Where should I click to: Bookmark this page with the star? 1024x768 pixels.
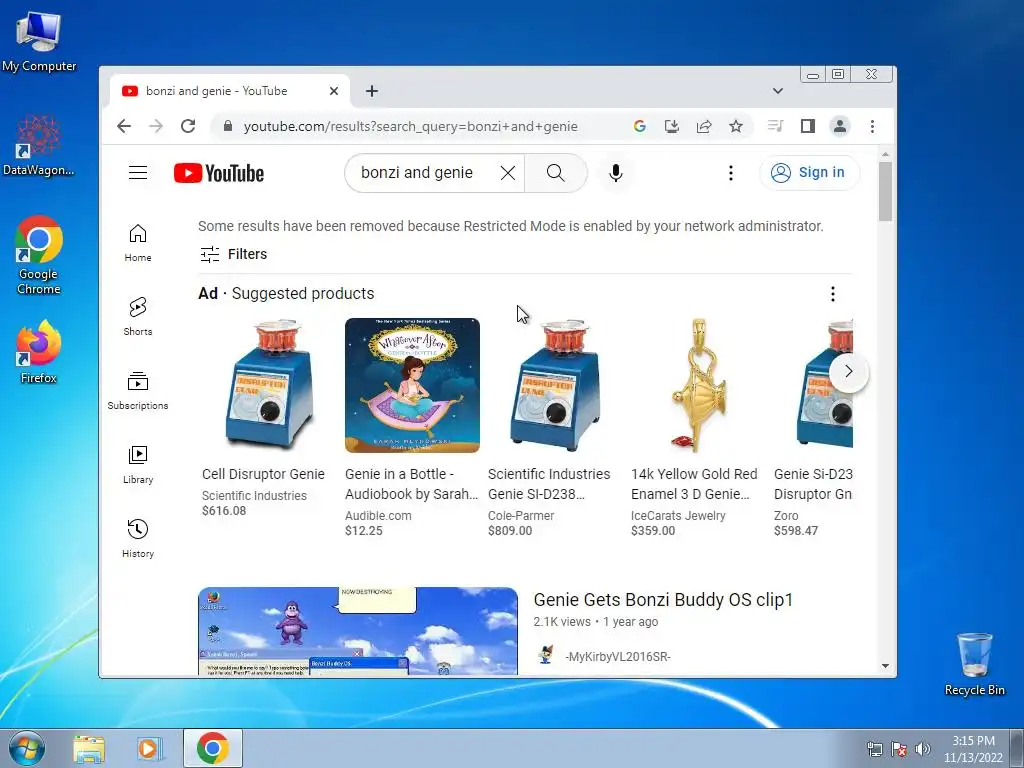coord(736,126)
